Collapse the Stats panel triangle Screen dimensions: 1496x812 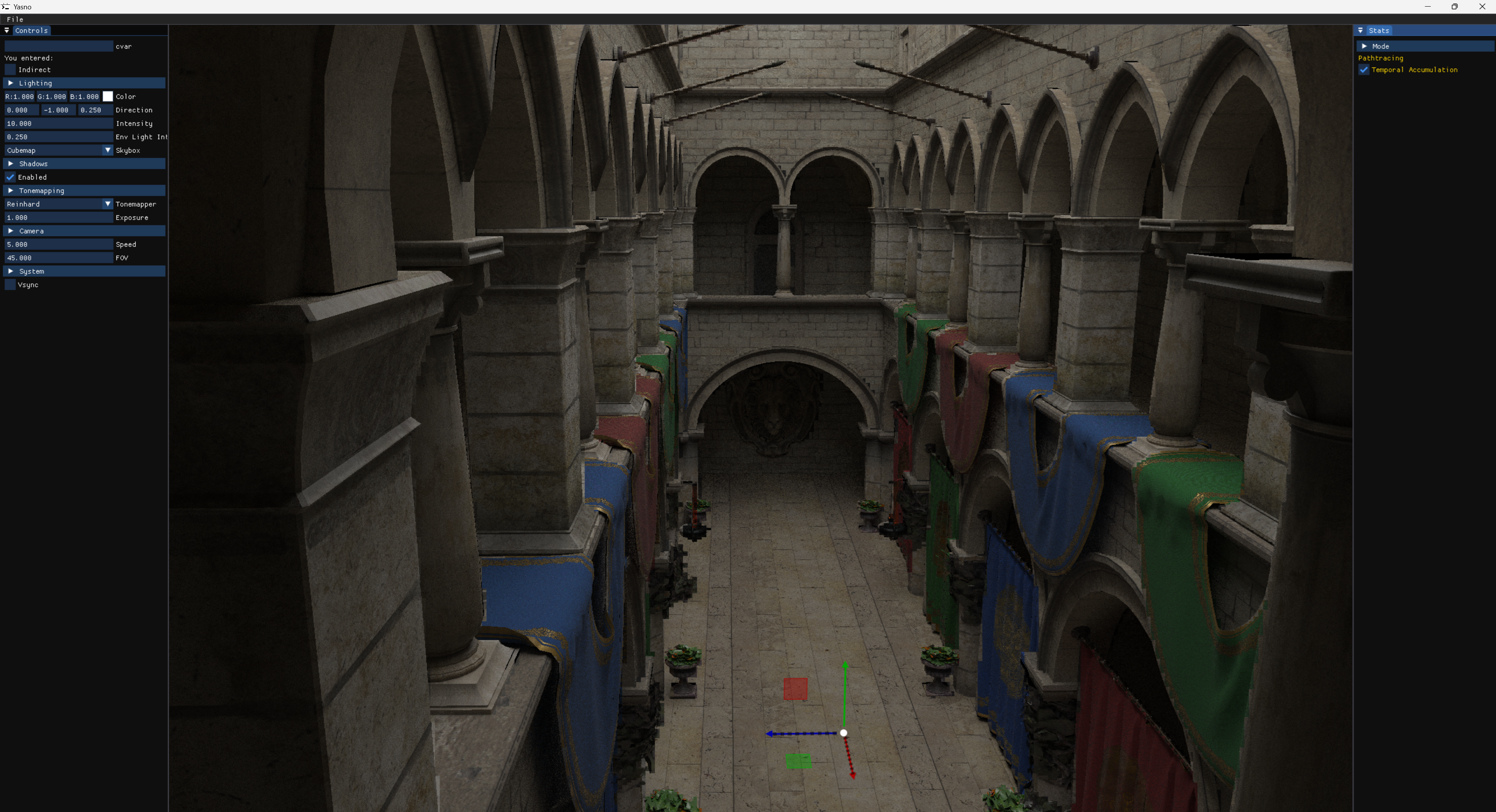tap(1360, 30)
